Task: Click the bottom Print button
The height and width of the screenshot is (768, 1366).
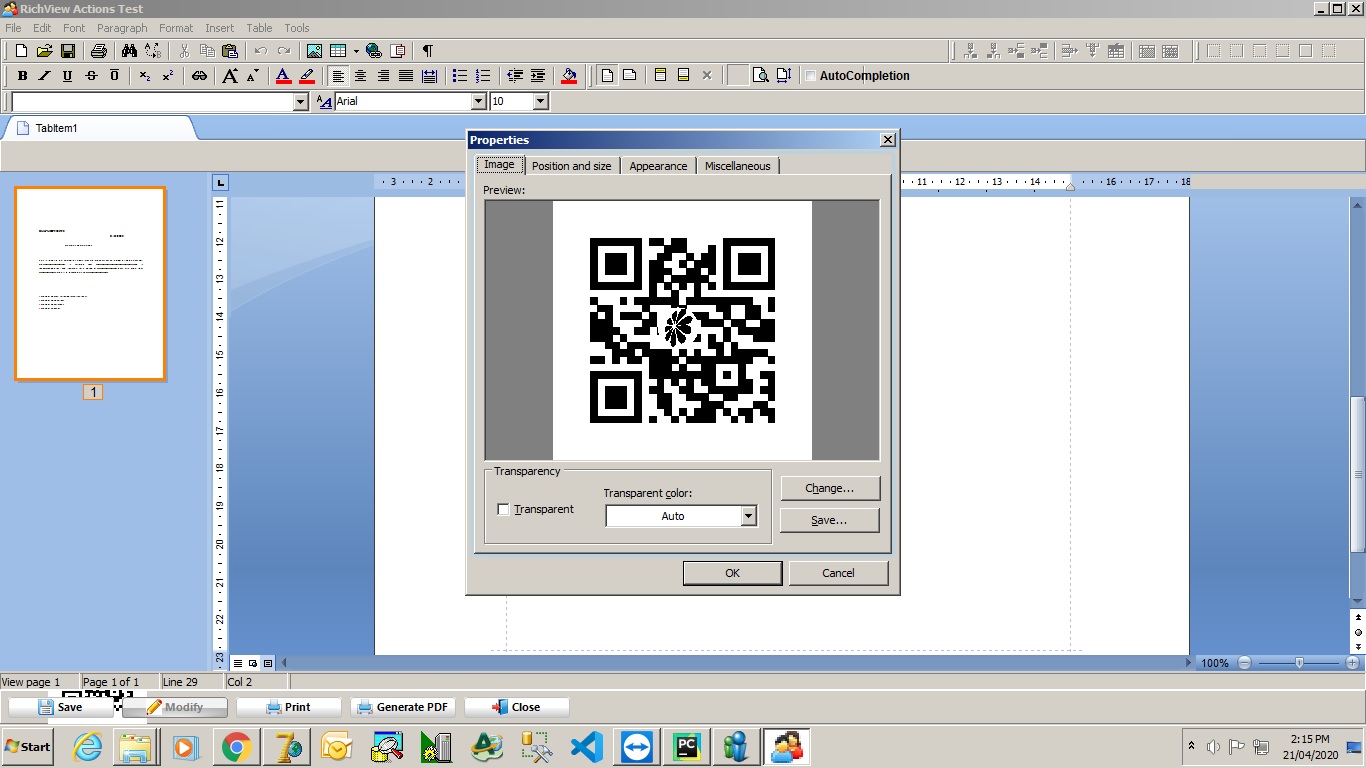Action: tap(288, 707)
